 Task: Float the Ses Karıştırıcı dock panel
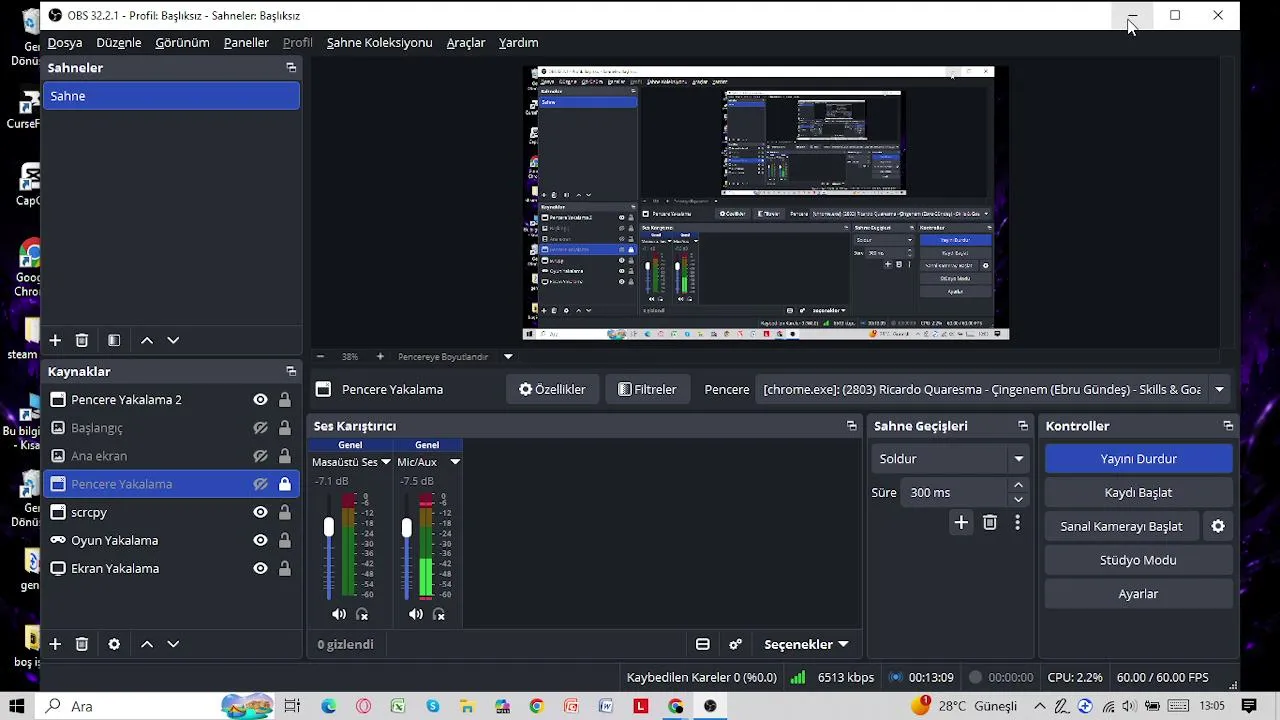pyautogui.click(x=852, y=426)
